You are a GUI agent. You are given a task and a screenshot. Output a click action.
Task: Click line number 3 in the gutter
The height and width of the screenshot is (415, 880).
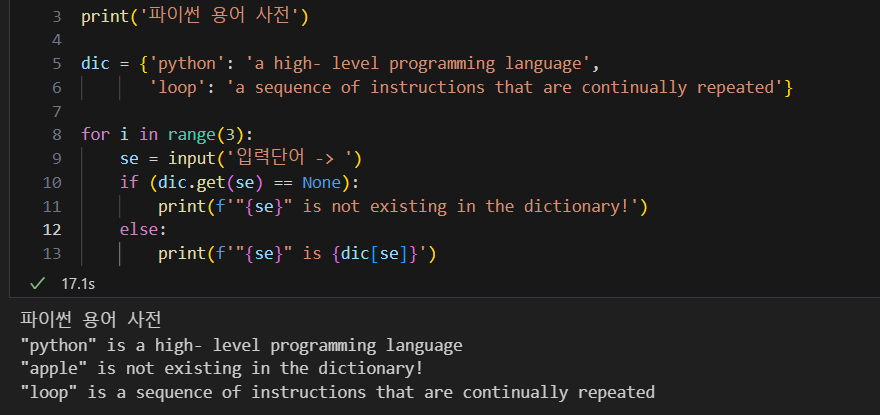pyautogui.click(x=57, y=16)
